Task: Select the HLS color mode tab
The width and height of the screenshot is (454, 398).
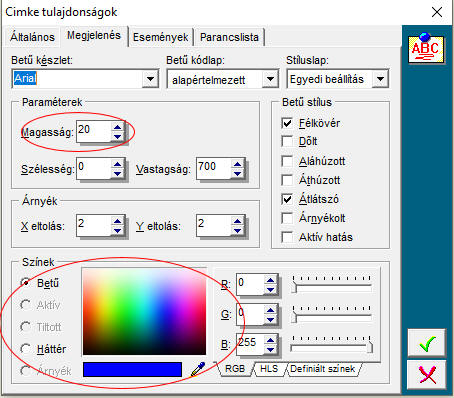Action: (x=269, y=369)
